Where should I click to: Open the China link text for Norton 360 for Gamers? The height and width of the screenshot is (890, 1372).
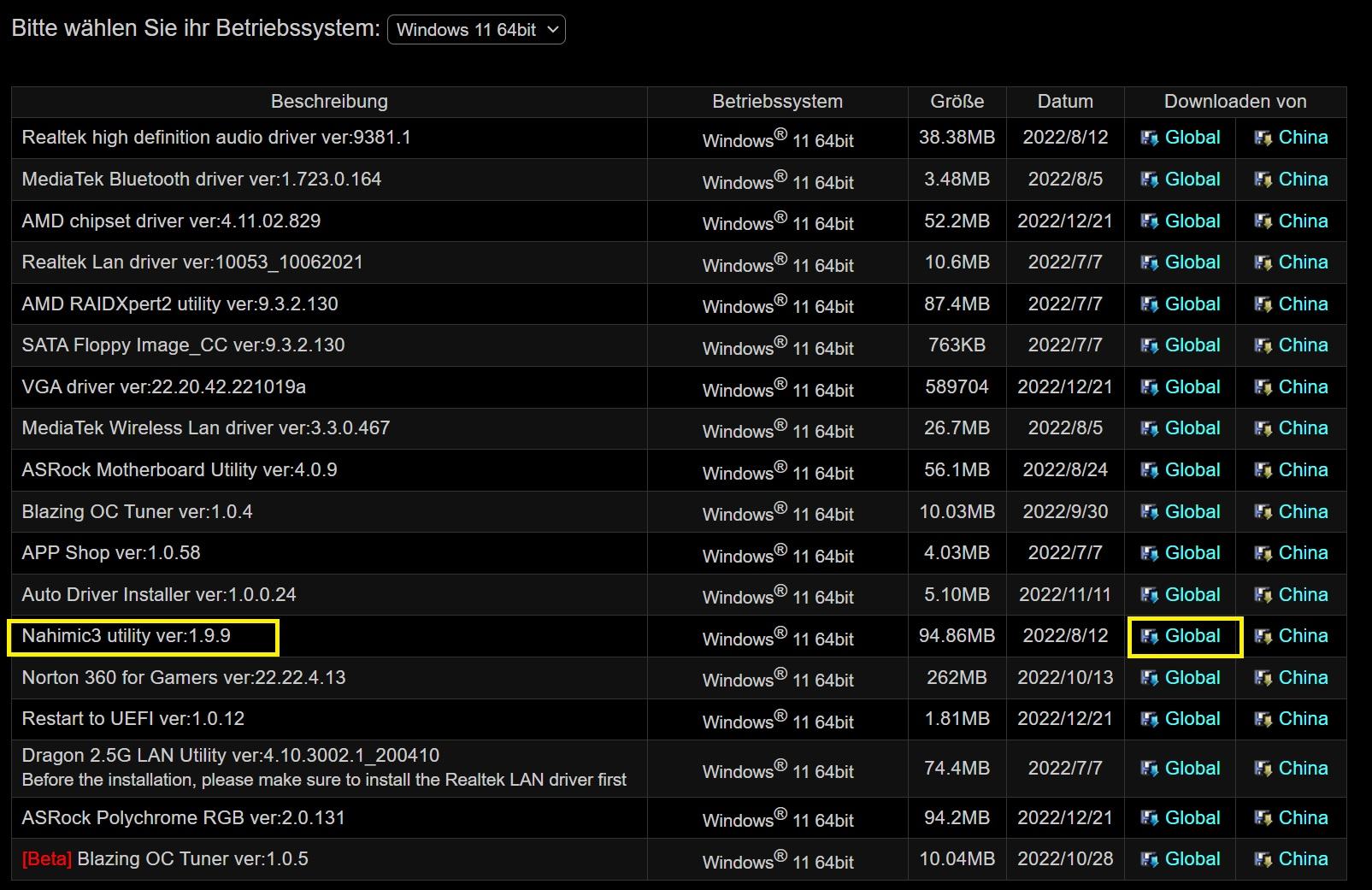click(x=1304, y=678)
